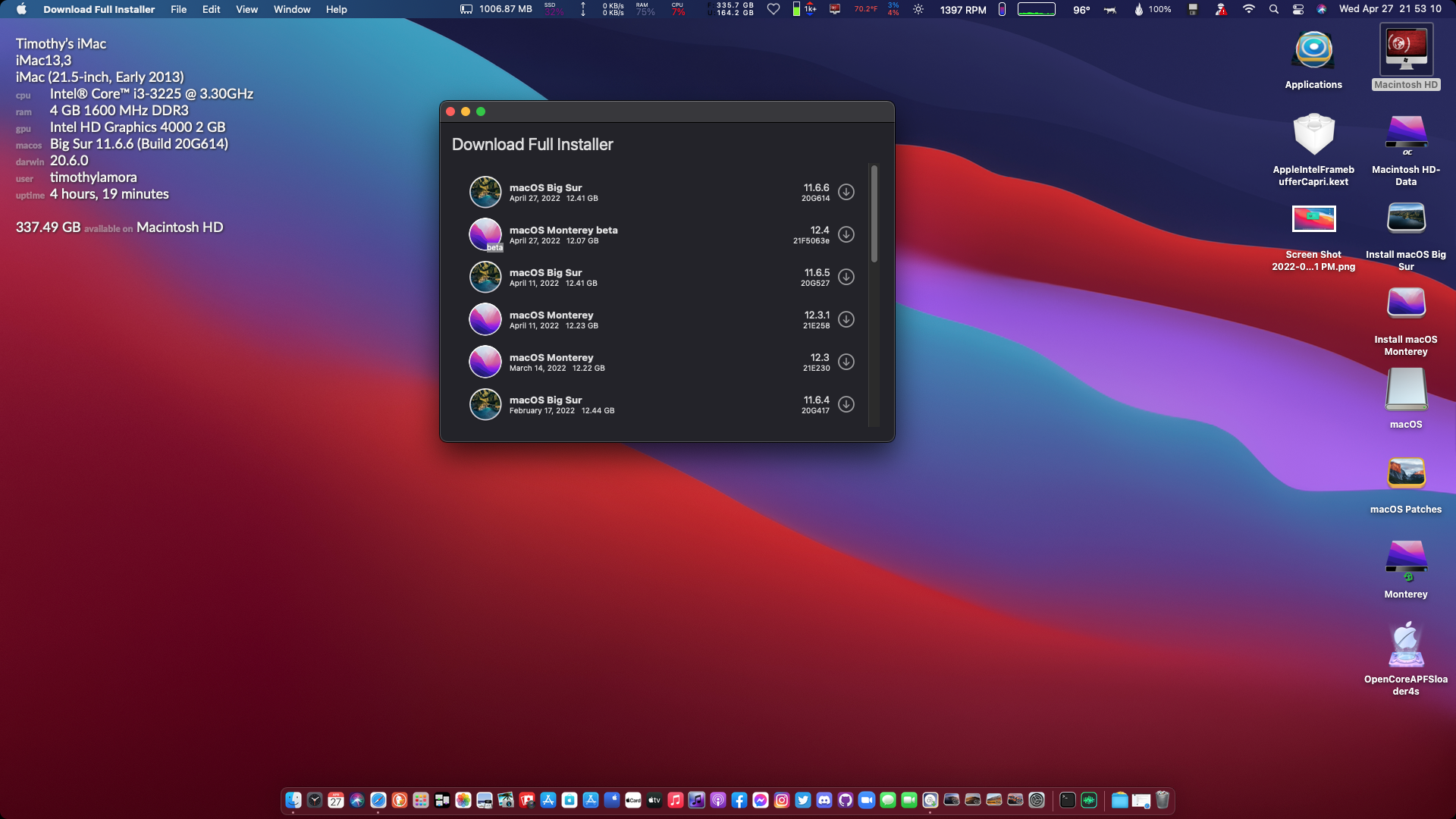Select macOS Big Sur 11.6.6 row icon
This screenshot has height=819, width=1456.
(x=485, y=192)
